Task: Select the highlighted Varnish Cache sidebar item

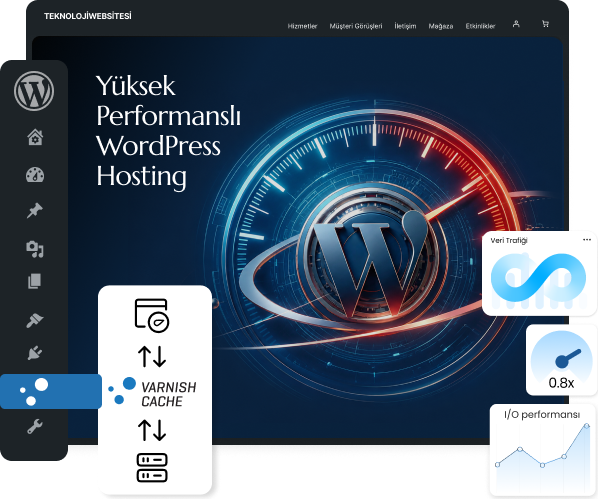Action: (x=51, y=391)
